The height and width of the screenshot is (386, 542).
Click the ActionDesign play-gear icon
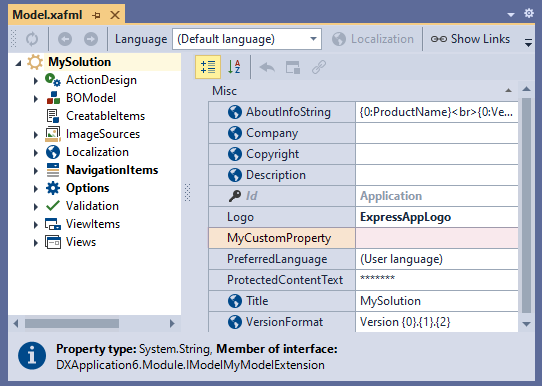[x=53, y=80]
